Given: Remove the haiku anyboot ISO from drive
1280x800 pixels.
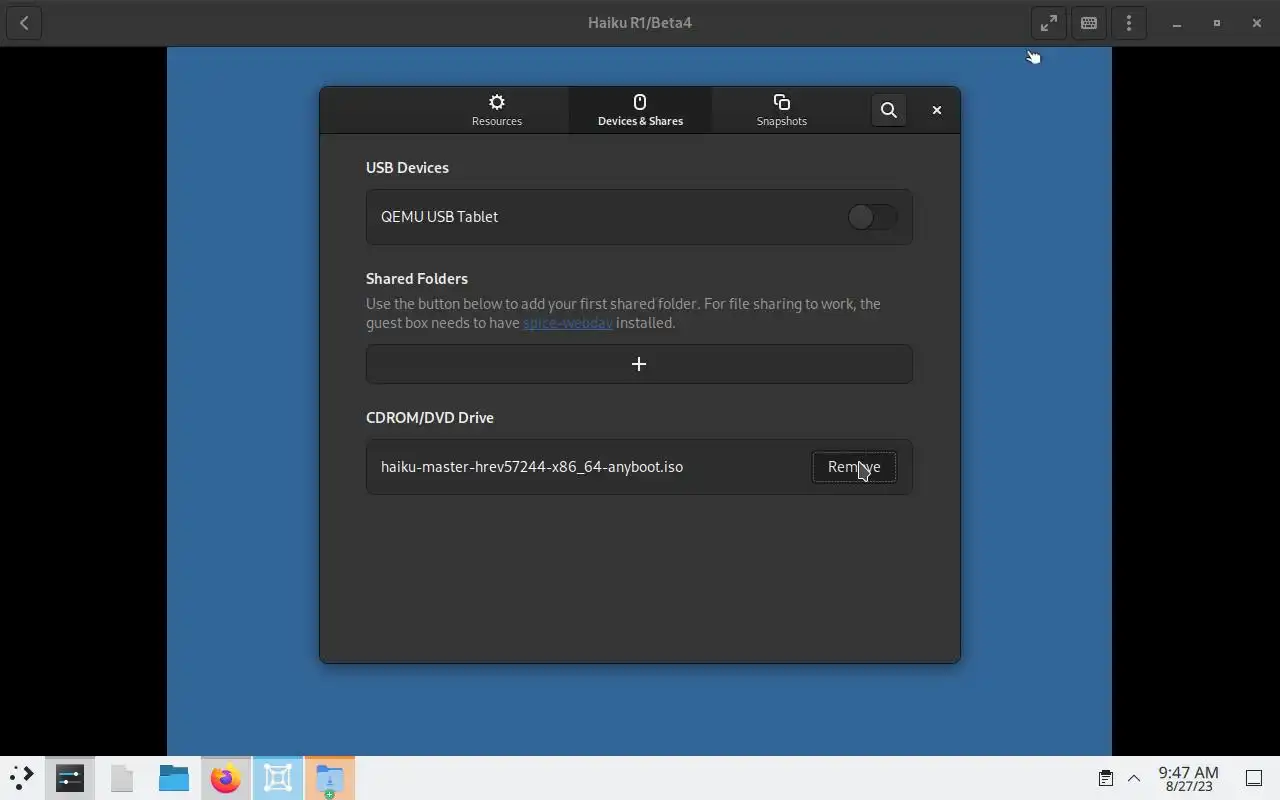Looking at the screenshot, I should click(854, 467).
